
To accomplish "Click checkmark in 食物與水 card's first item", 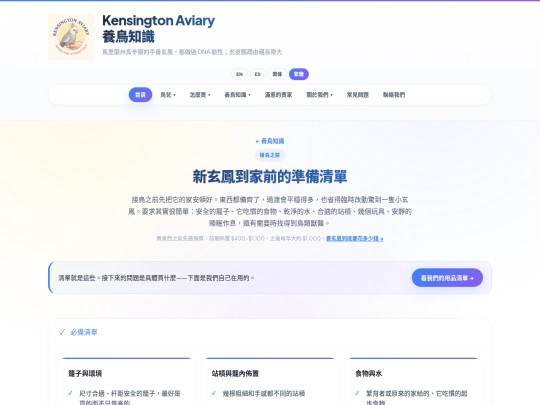I will point(357,393).
